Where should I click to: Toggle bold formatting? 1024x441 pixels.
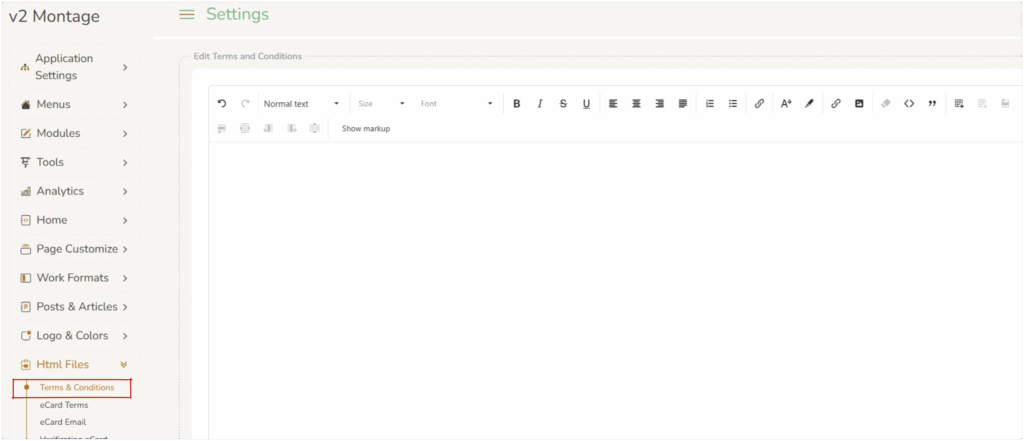[x=517, y=103]
